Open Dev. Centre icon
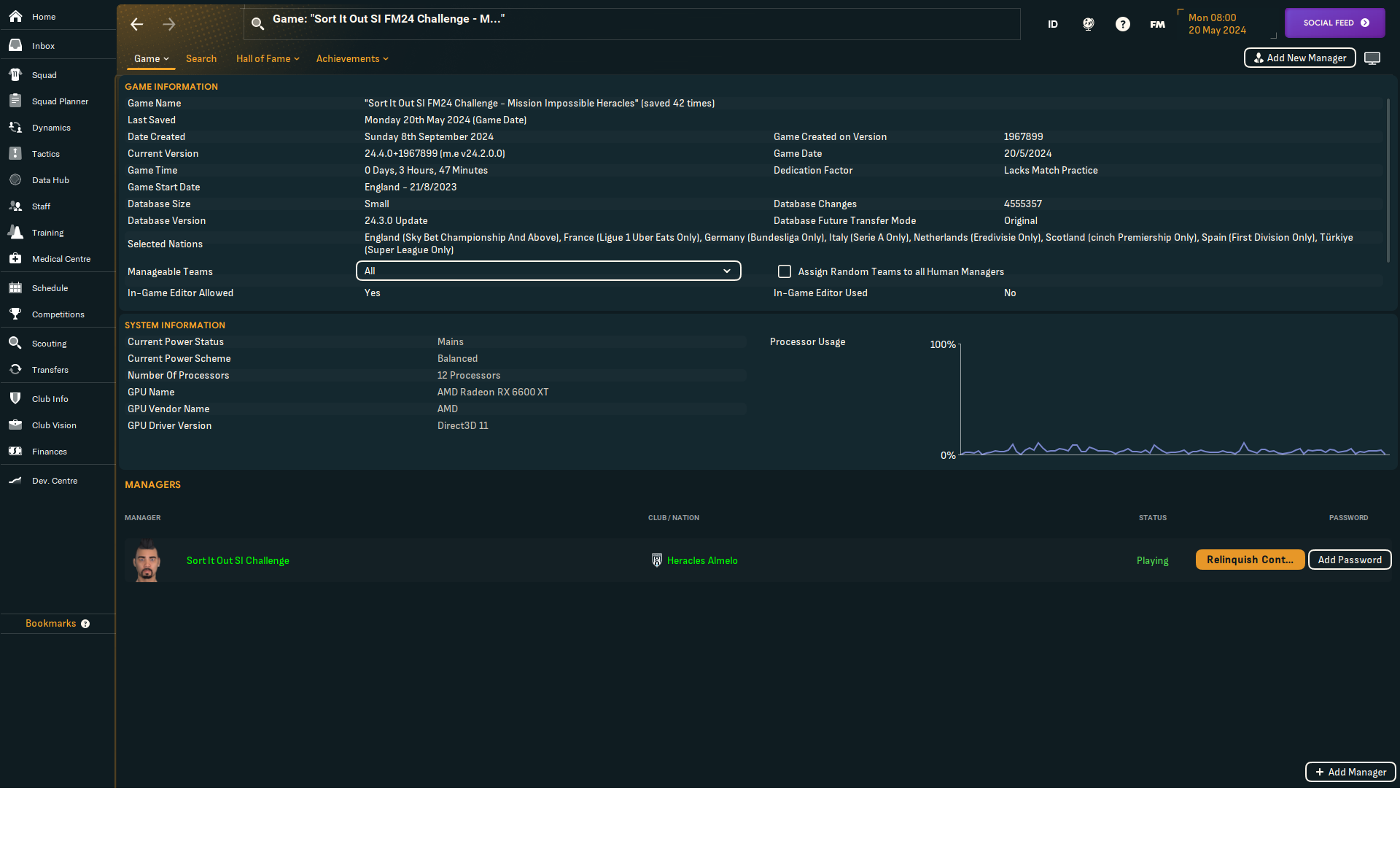Viewport: 1400px width, 847px height. point(15,480)
